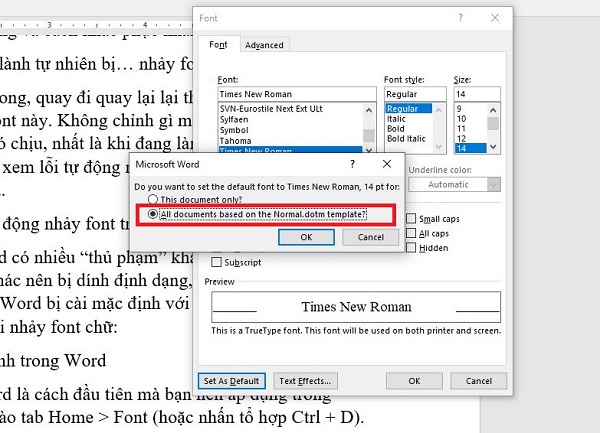Click OK in the Font dialog

[414, 381]
